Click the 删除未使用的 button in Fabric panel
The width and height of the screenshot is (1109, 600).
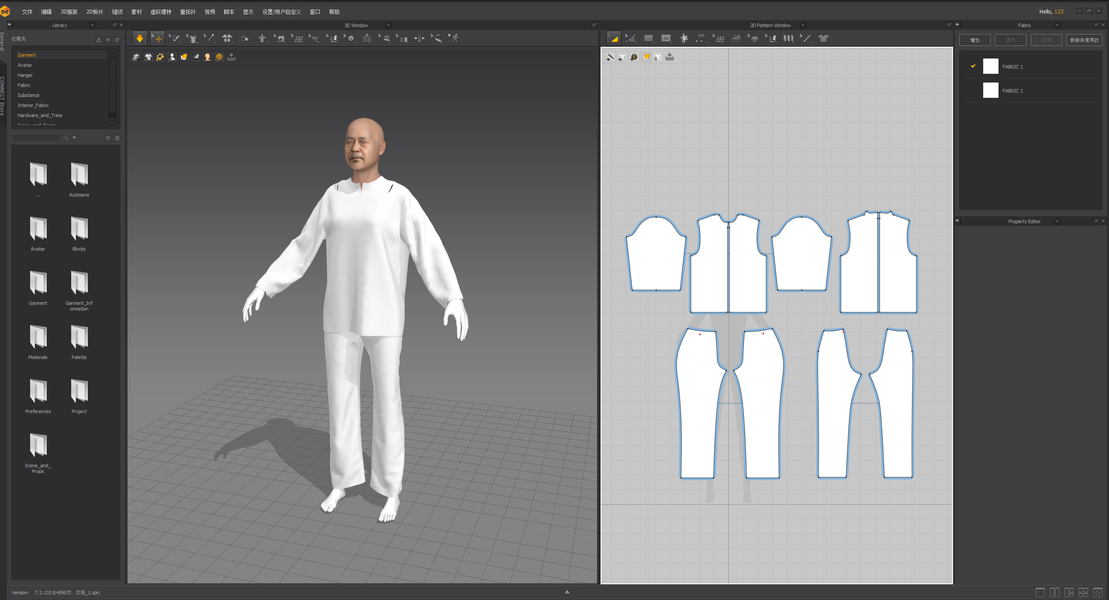[x=1084, y=40]
